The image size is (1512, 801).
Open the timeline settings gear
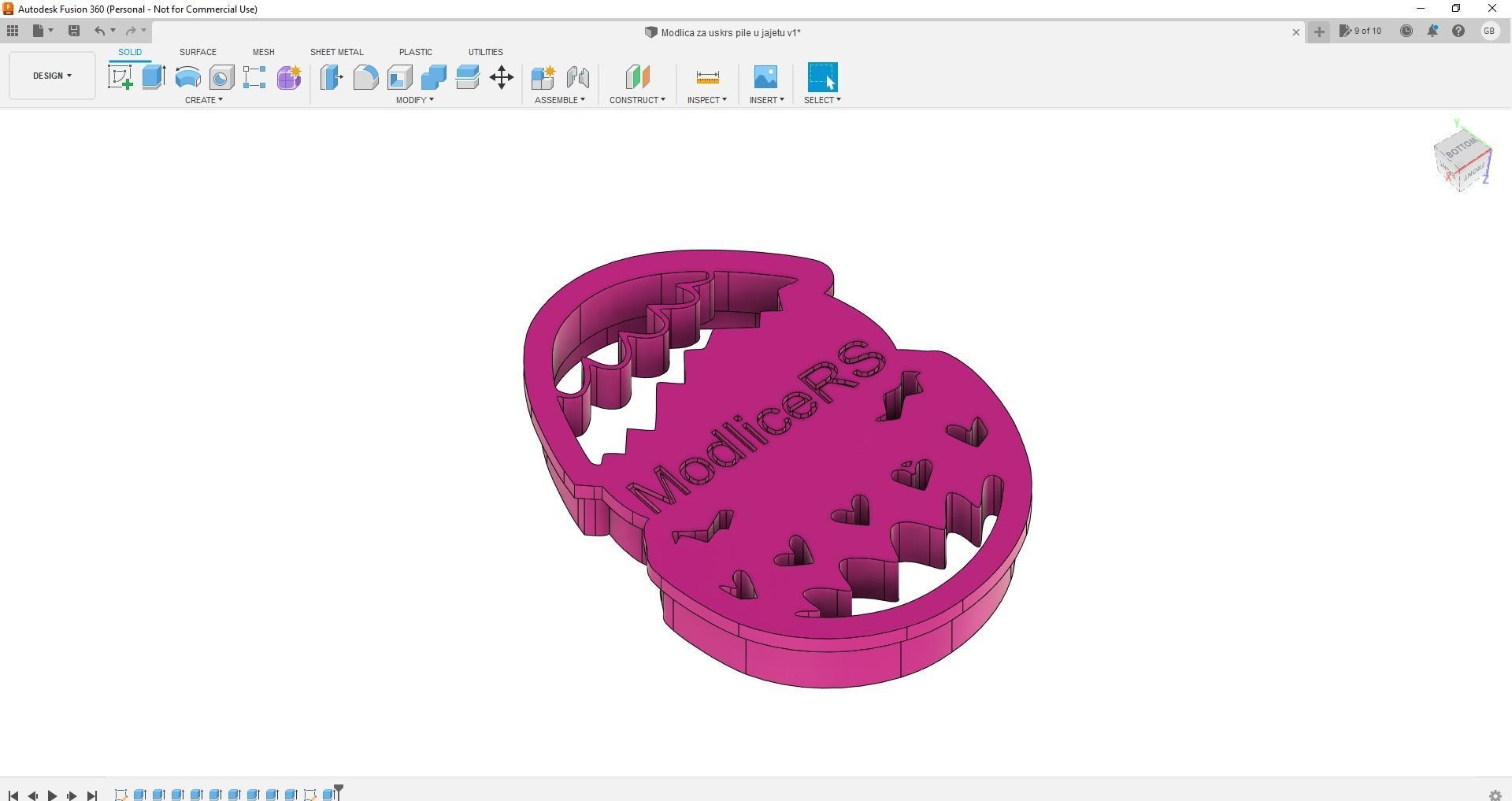(x=1495, y=795)
